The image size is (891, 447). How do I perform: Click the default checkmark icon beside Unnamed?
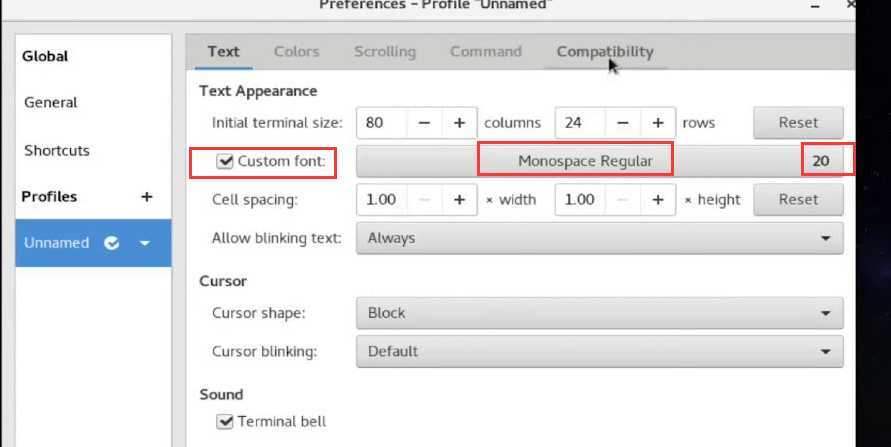tap(112, 243)
